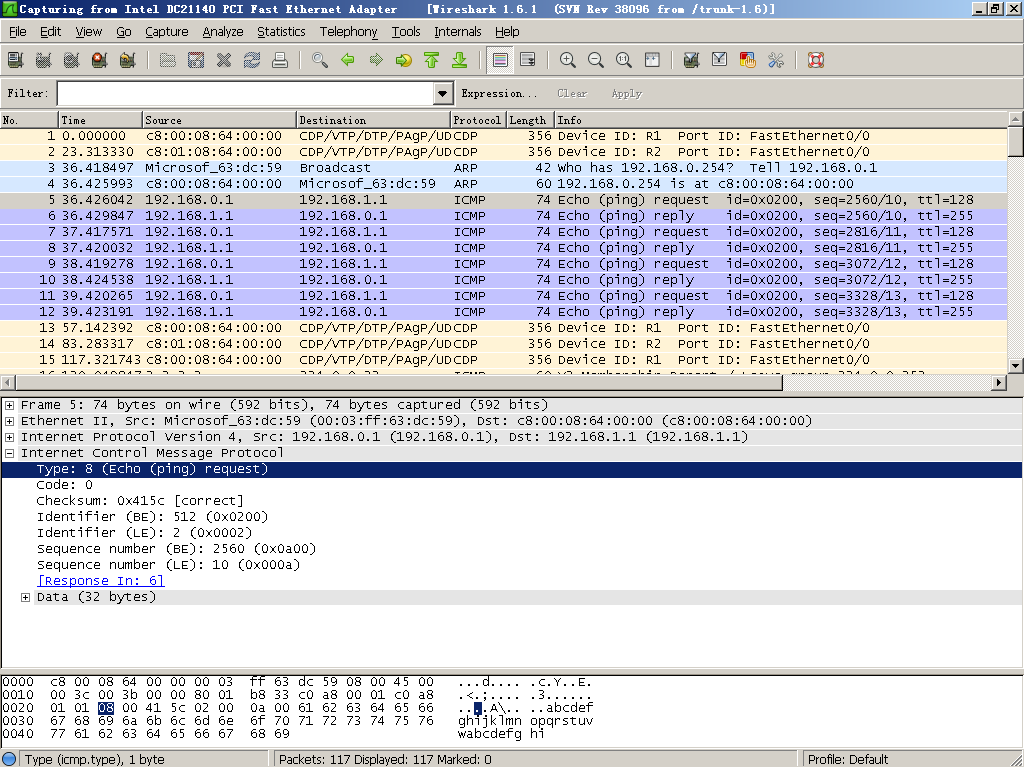Viewport: 1024px width, 768px height.
Task: Reset zoom to normal size (1:1)
Action: tap(624, 61)
